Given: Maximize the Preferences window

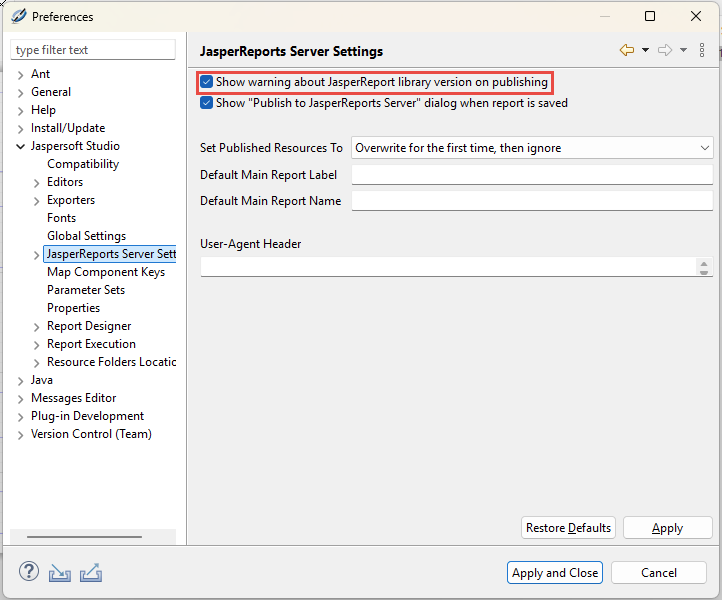Looking at the screenshot, I should (650, 17).
